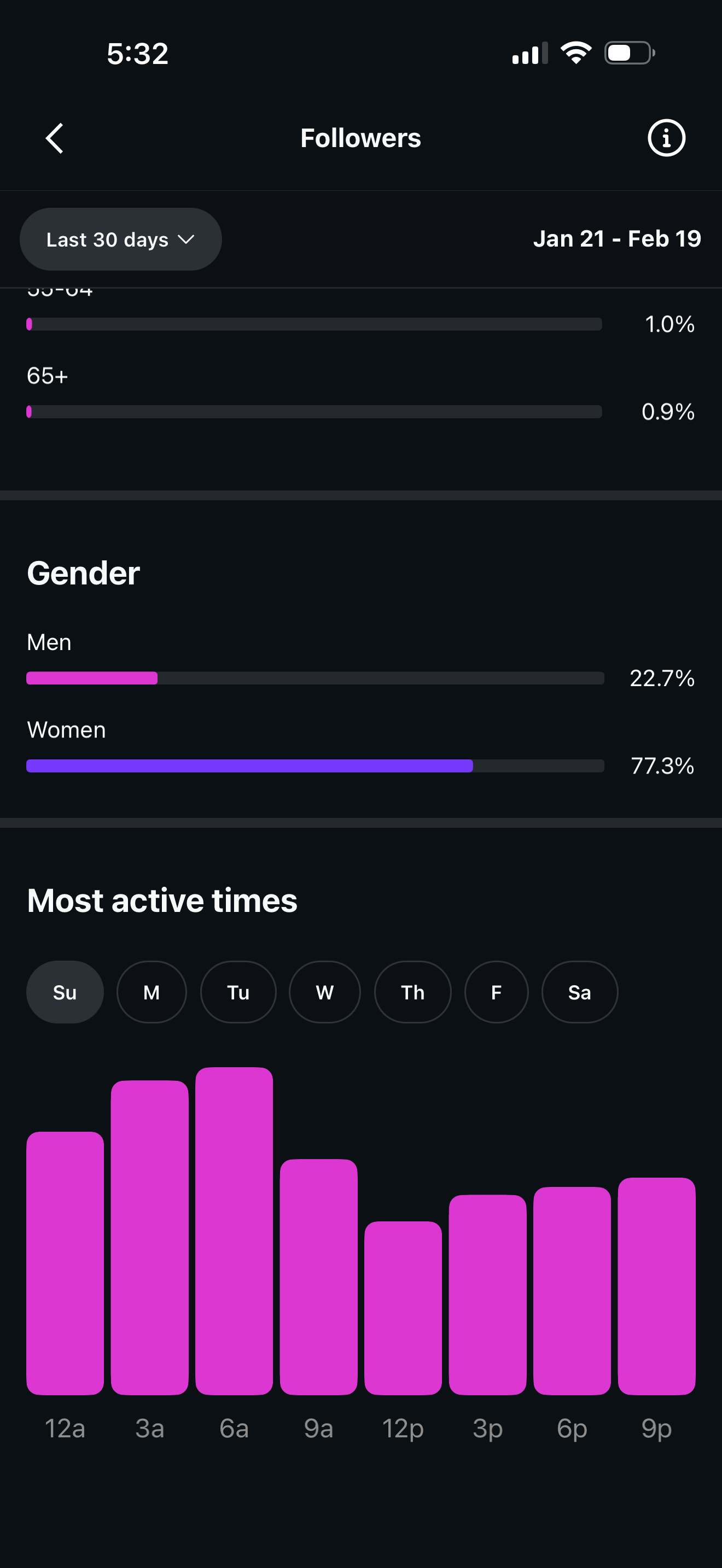The width and height of the screenshot is (722, 1568).
Task: Tap the 12p activity bar
Action: [x=403, y=1307]
